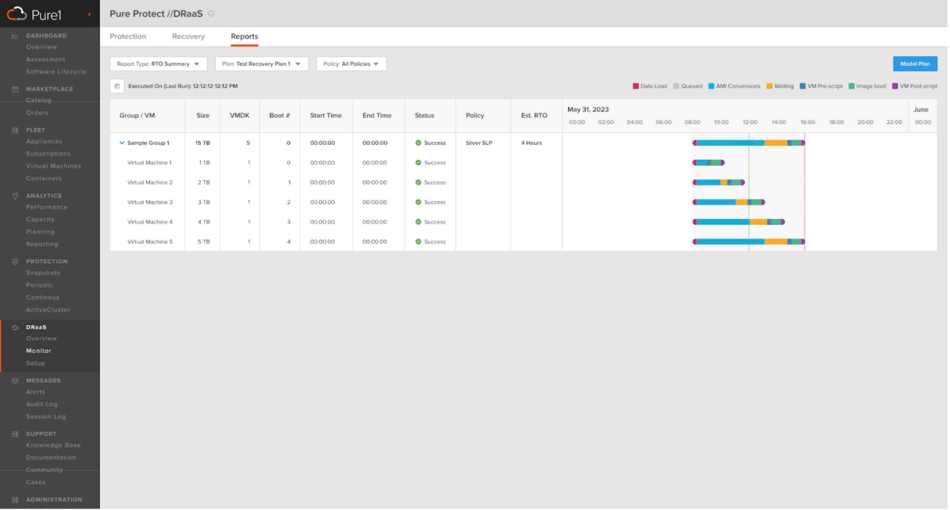
Task: Click the icon next to Pure Protect //DRaaS title
Action: click(x=211, y=13)
